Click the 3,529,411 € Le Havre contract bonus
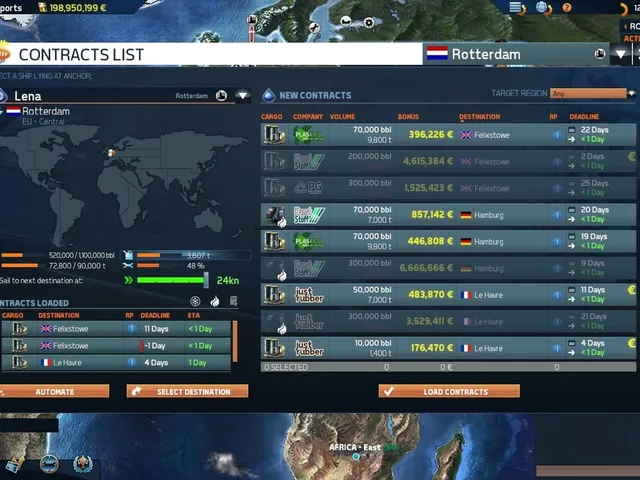This screenshot has width=640, height=480. coord(429,321)
